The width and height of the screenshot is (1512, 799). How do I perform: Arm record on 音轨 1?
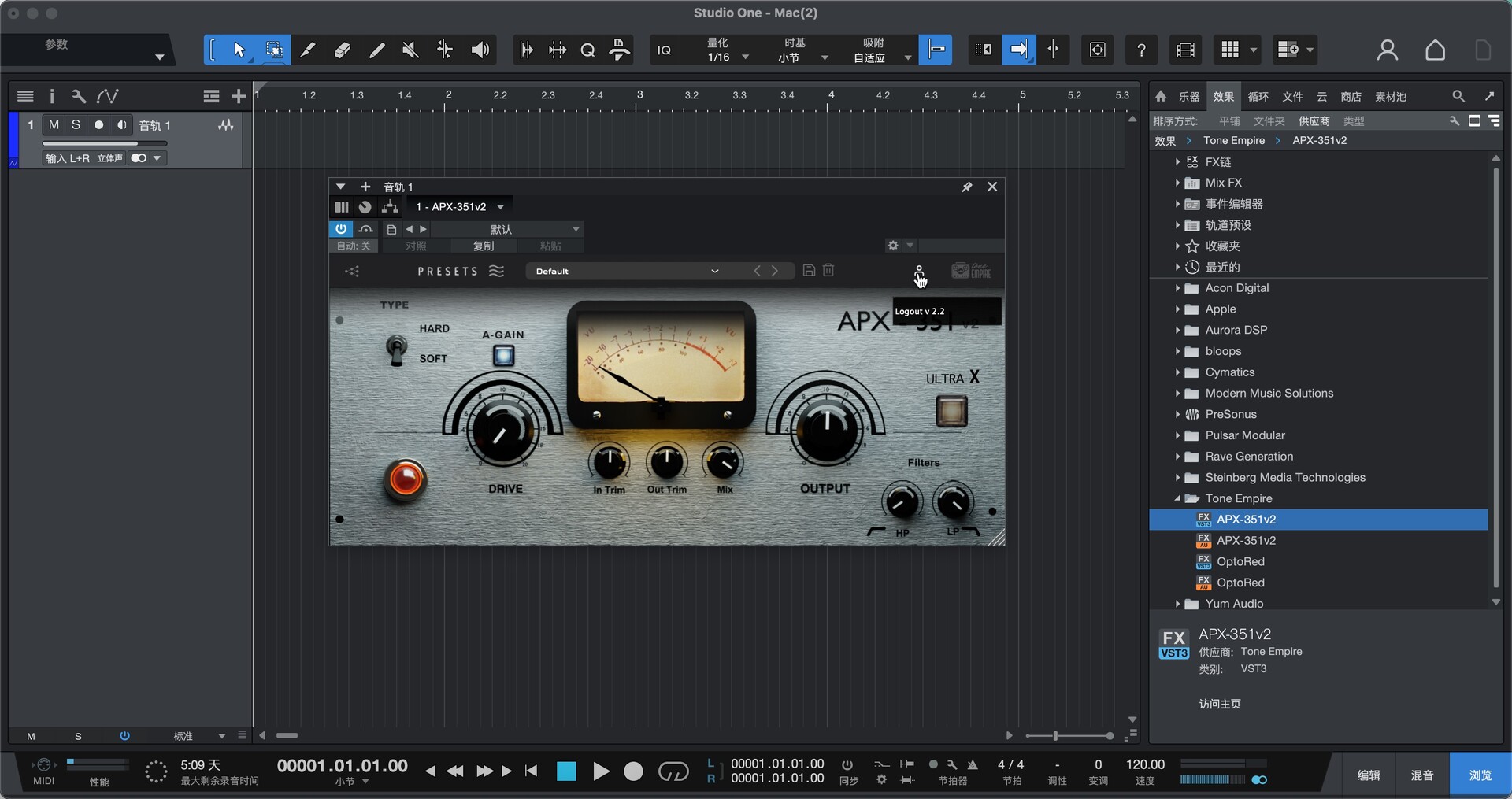98,124
